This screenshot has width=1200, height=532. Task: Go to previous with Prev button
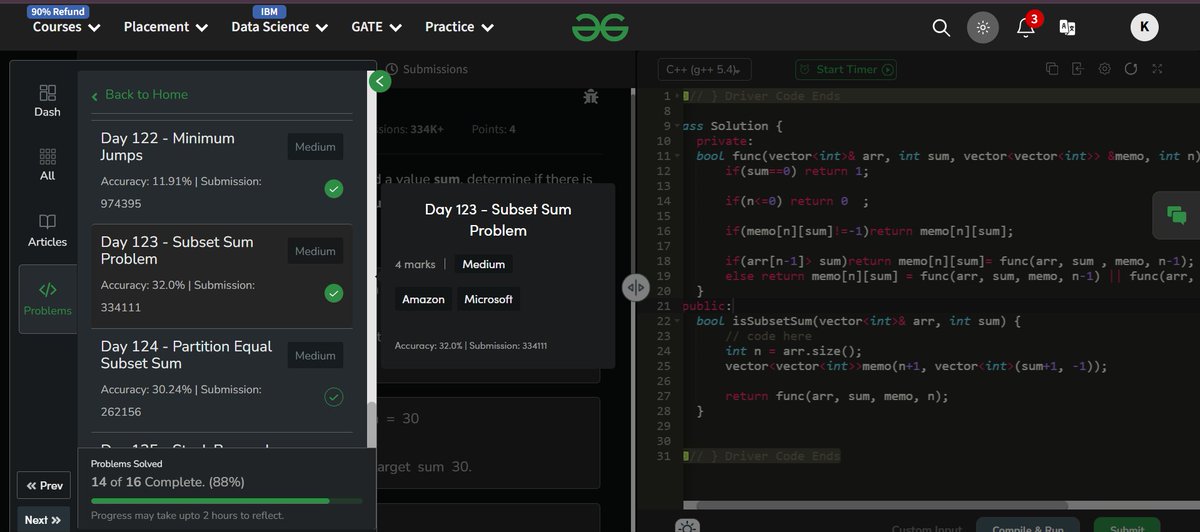[43, 486]
